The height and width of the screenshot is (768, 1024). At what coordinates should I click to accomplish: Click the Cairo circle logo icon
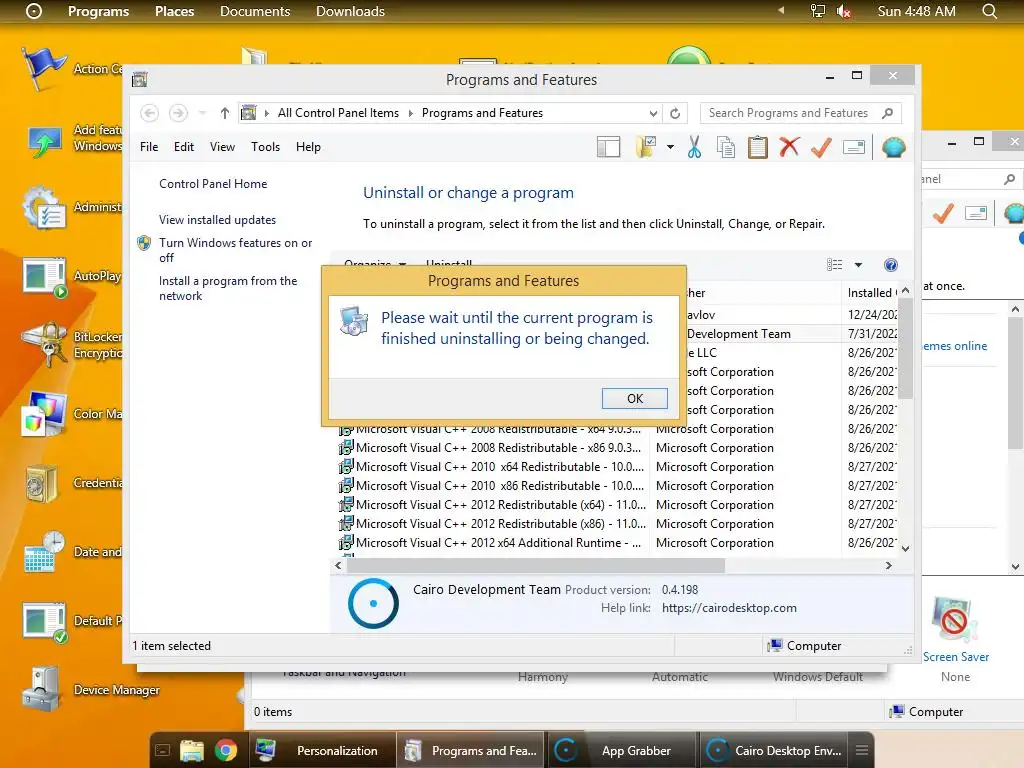click(33, 11)
